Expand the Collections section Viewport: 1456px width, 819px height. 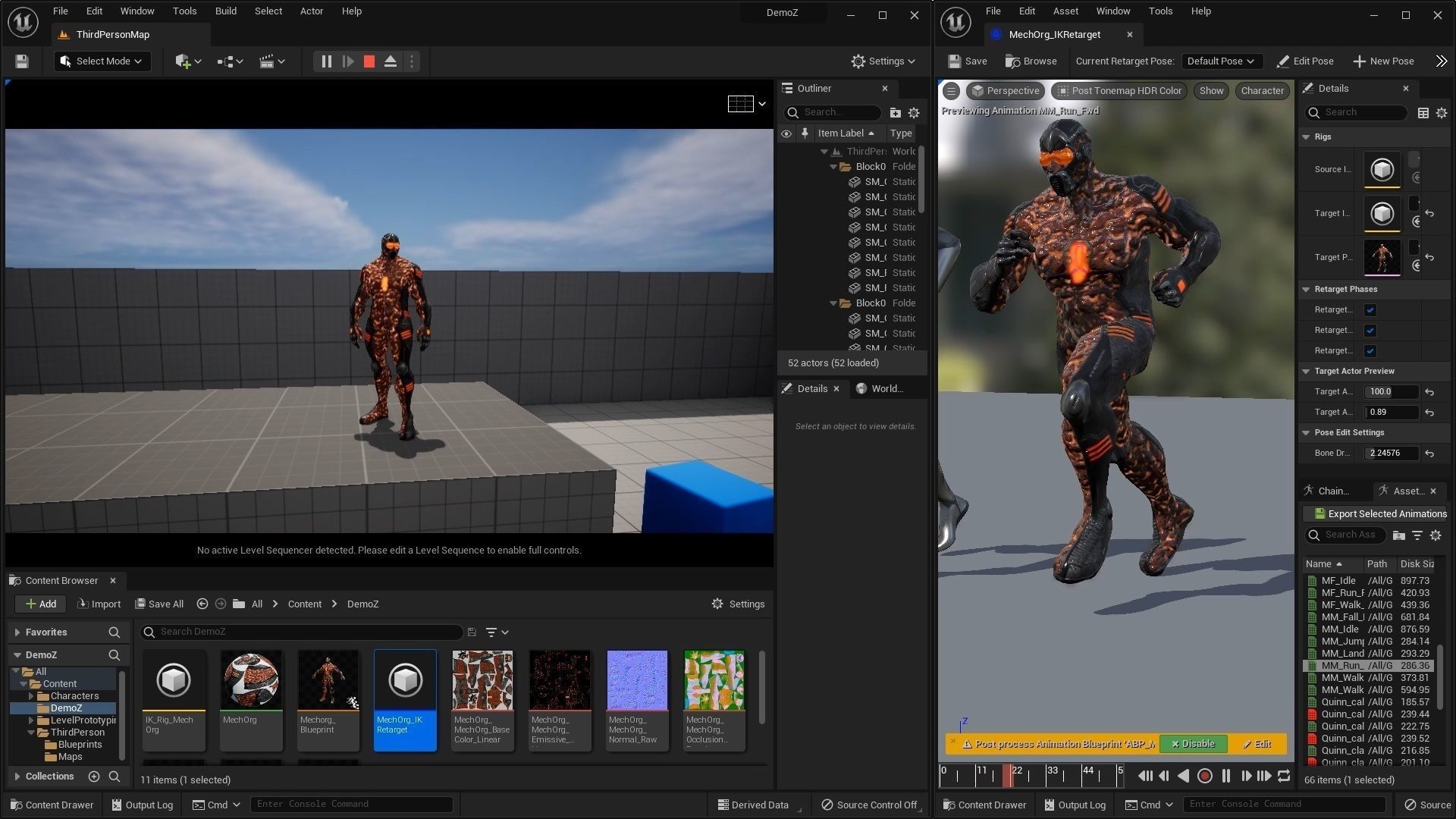pos(17,777)
